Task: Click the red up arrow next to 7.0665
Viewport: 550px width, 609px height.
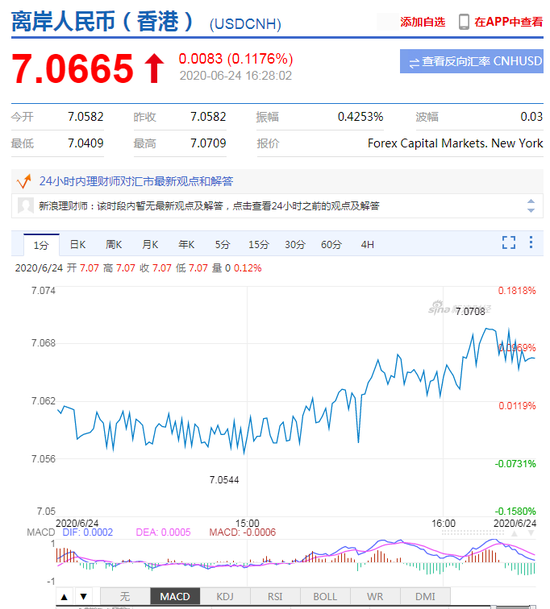Action: tap(154, 68)
